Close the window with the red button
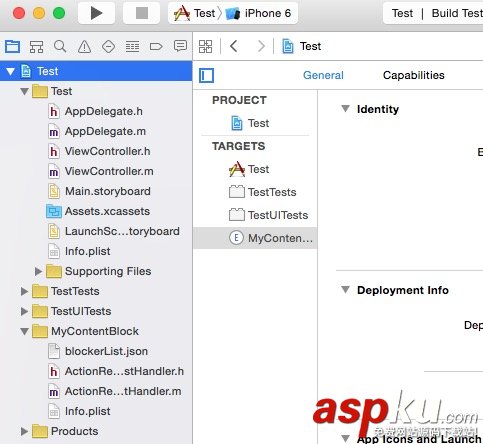 [x=19, y=13]
